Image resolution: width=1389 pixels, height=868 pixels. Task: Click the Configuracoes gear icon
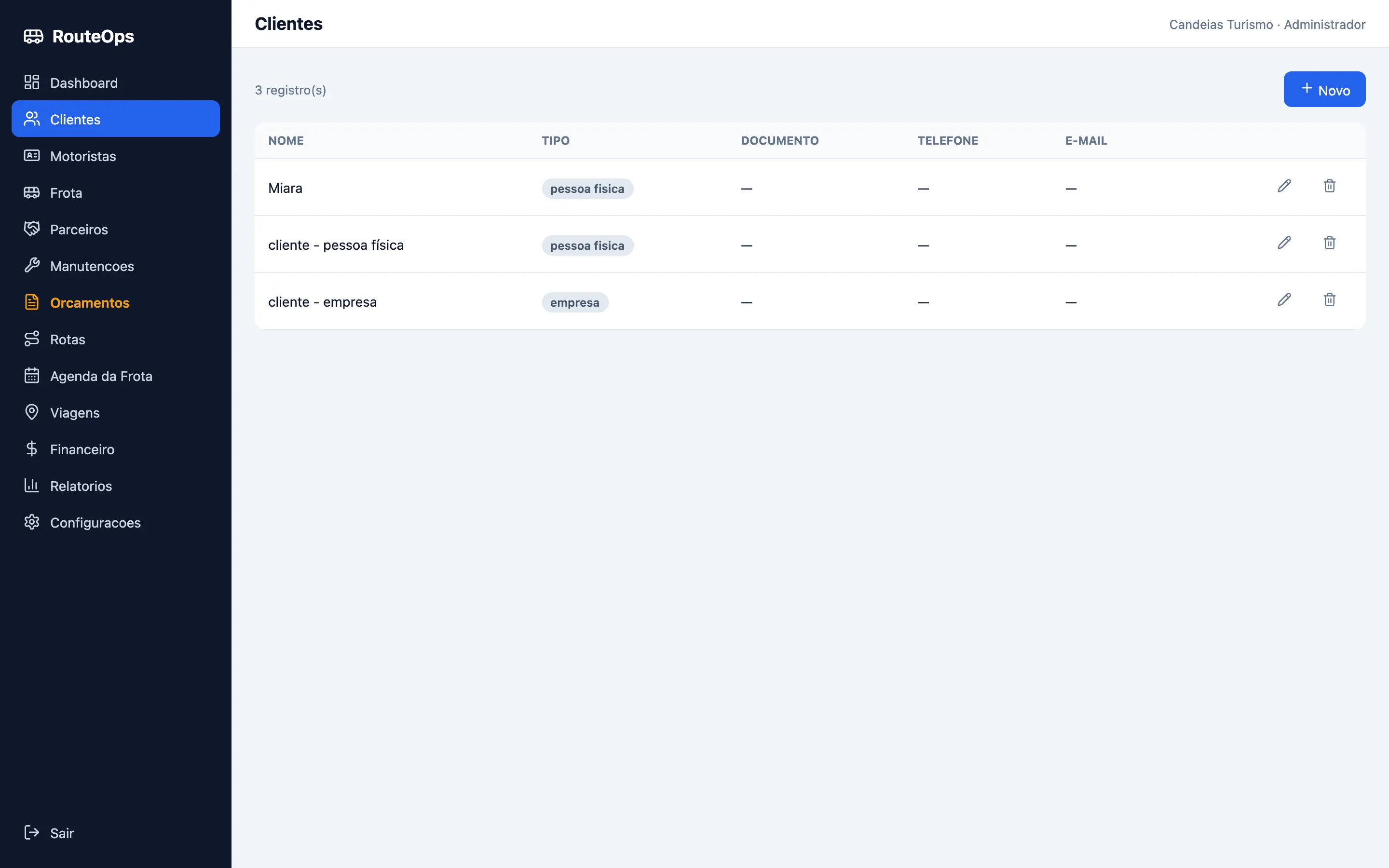[x=31, y=522]
